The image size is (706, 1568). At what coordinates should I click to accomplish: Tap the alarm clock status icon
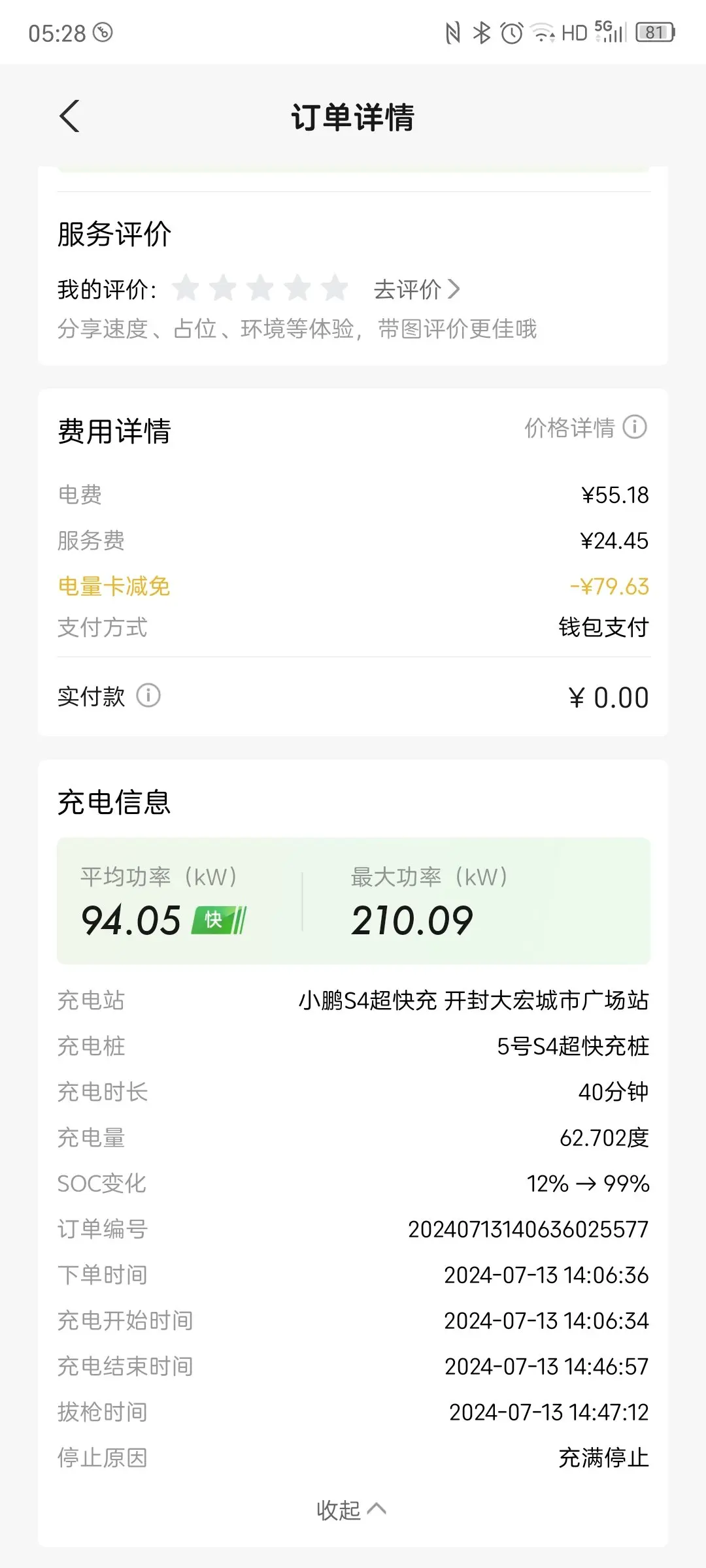(511, 32)
